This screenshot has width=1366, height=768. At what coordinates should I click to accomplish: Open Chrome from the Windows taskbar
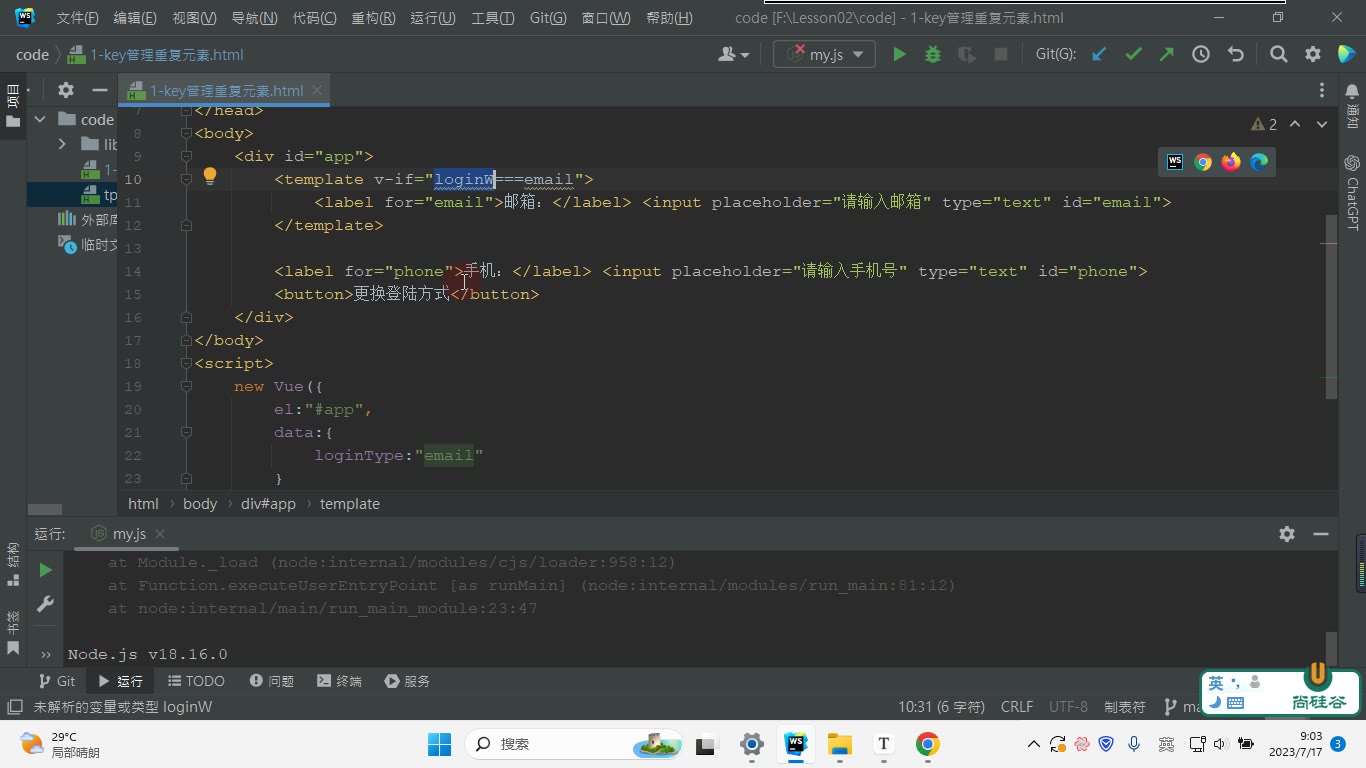pyautogui.click(x=927, y=744)
